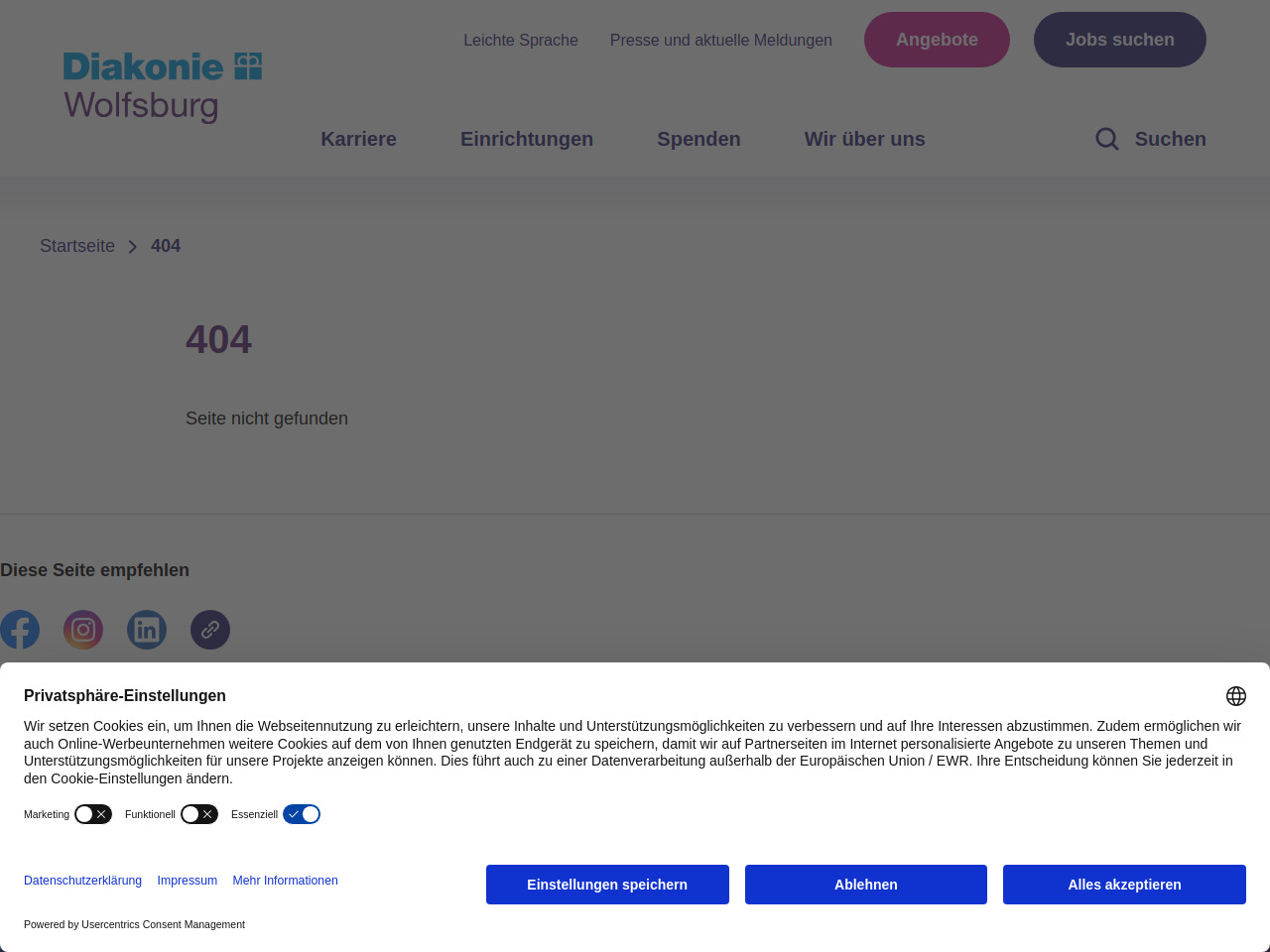The image size is (1270, 952).
Task: Save settings with Einstellungen speichern
Action: [x=607, y=885]
